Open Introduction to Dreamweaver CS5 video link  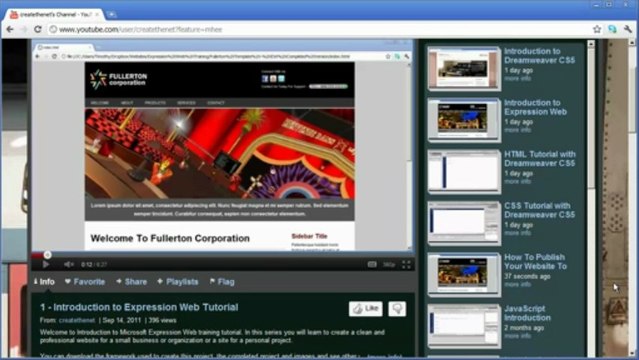539,55
